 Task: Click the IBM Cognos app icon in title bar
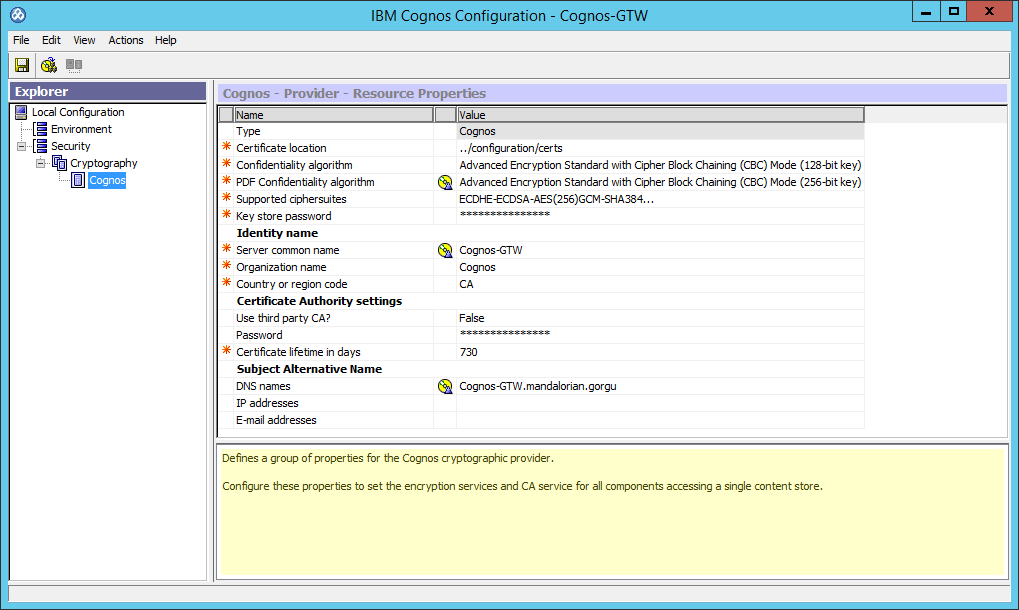[18, 14]
